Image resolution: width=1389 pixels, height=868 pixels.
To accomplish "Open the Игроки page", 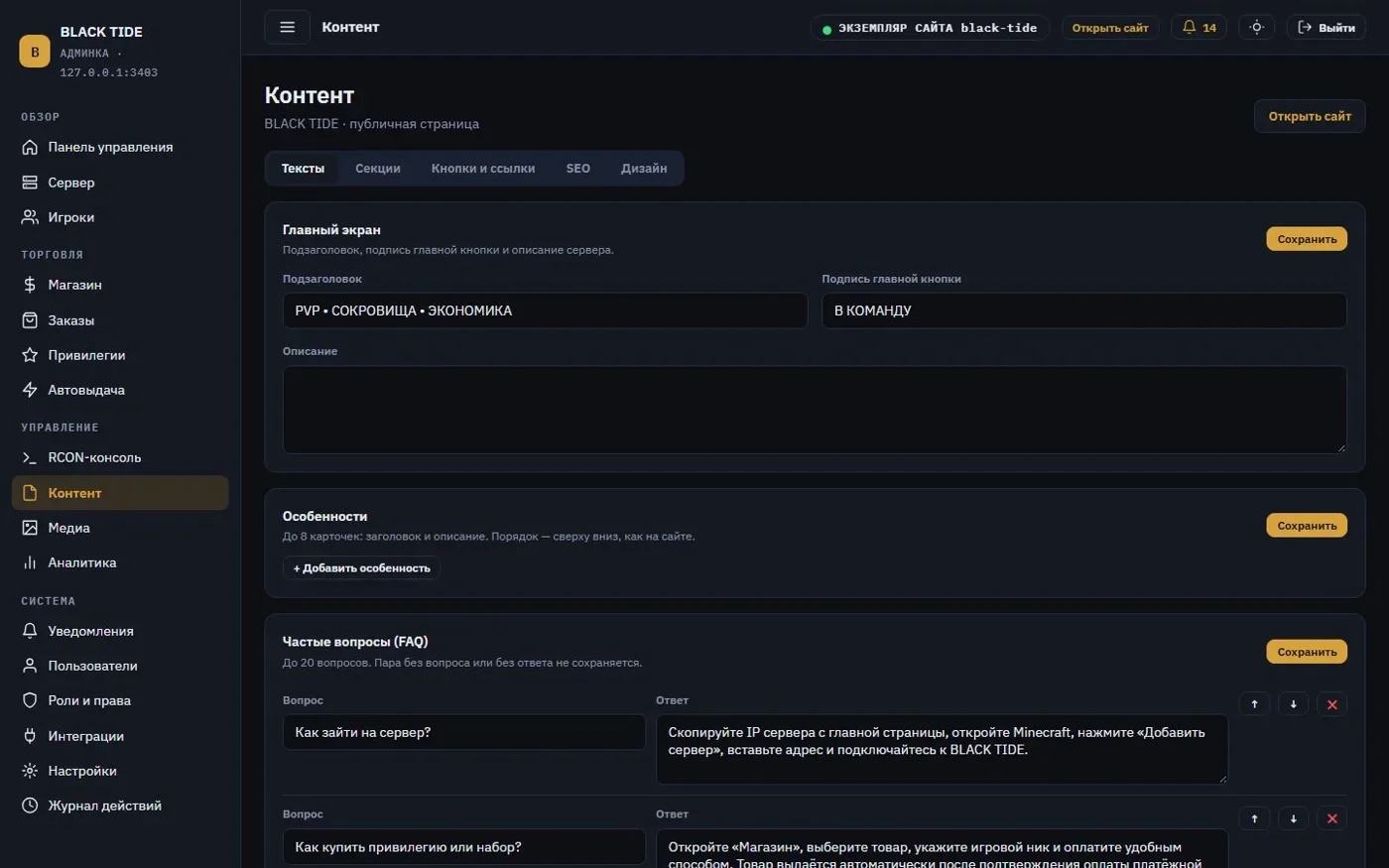I will click(120, 217).
